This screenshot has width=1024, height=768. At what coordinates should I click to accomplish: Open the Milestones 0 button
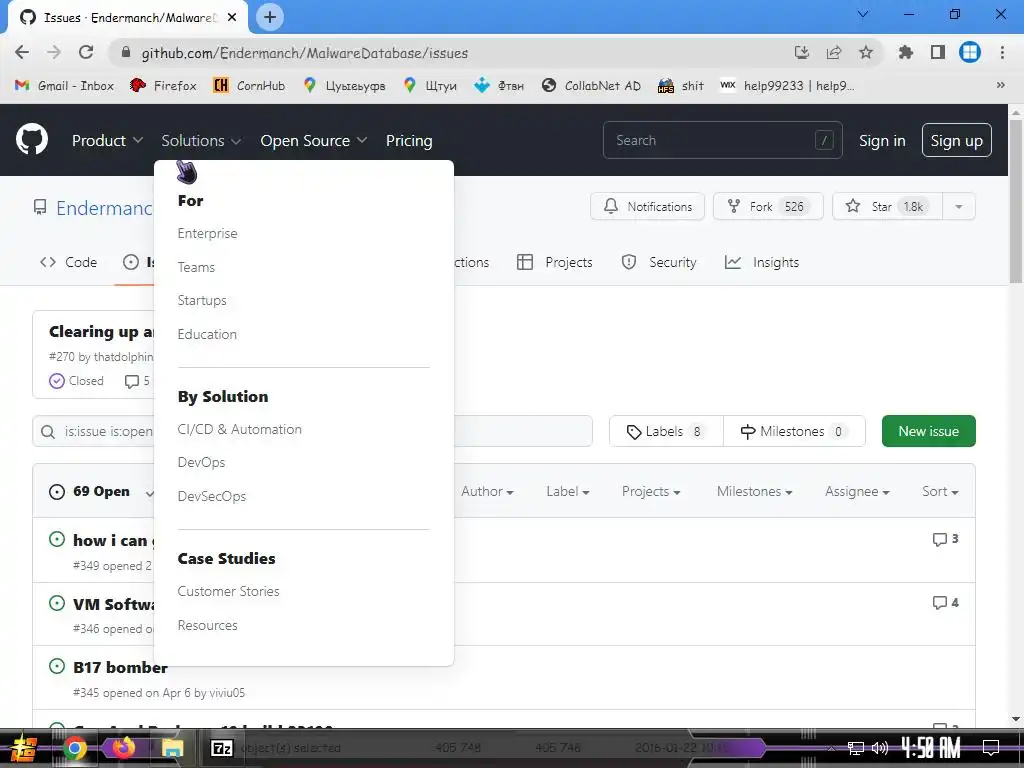pos(794,431)
